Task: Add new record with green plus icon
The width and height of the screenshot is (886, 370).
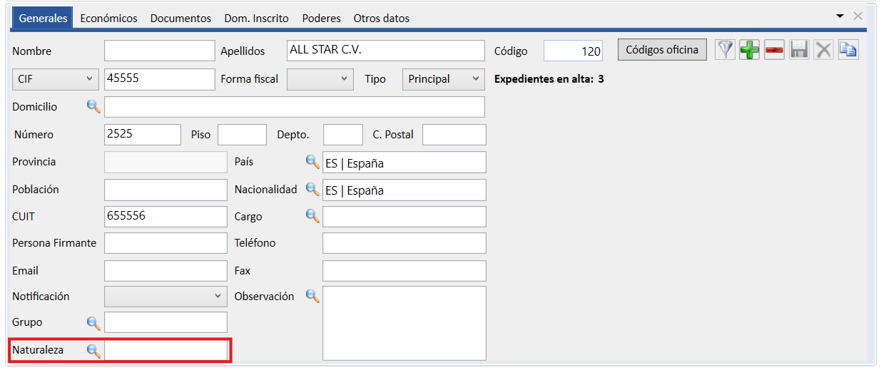Action: click(749, 50)
